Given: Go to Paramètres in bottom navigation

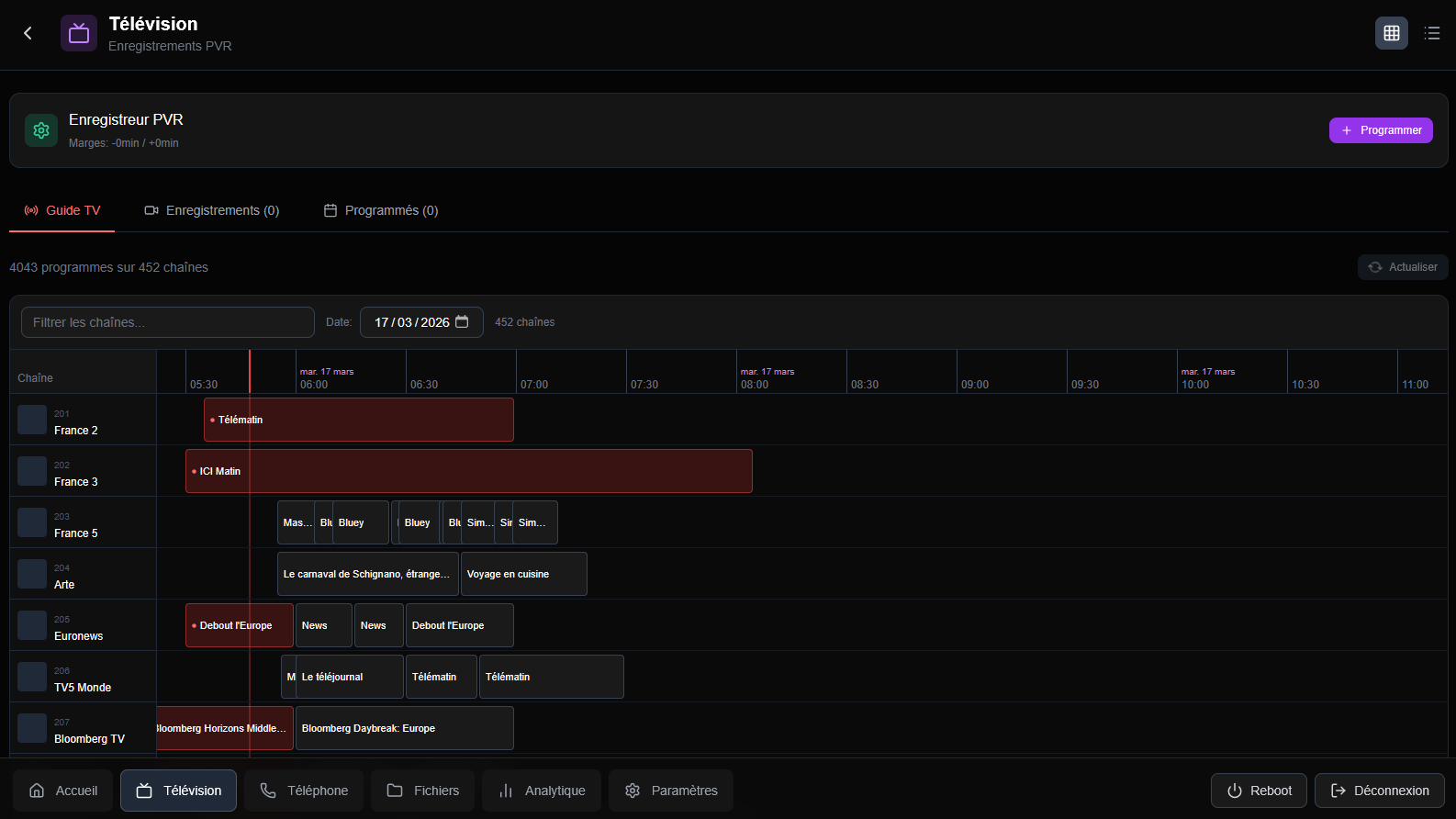Looking at the screenshot, I should (x=671, y=791).
